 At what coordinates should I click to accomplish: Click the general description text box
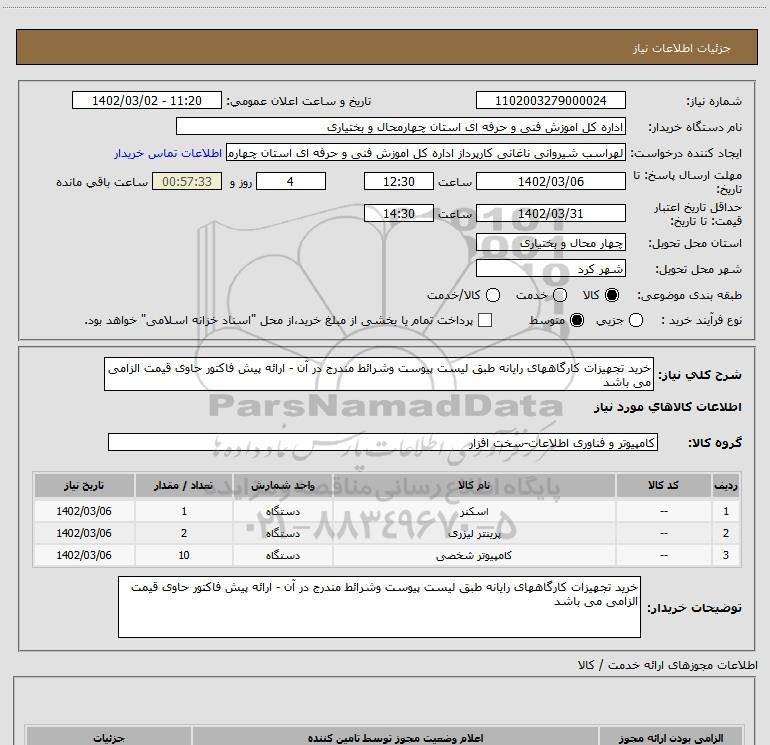coord(379,374)
